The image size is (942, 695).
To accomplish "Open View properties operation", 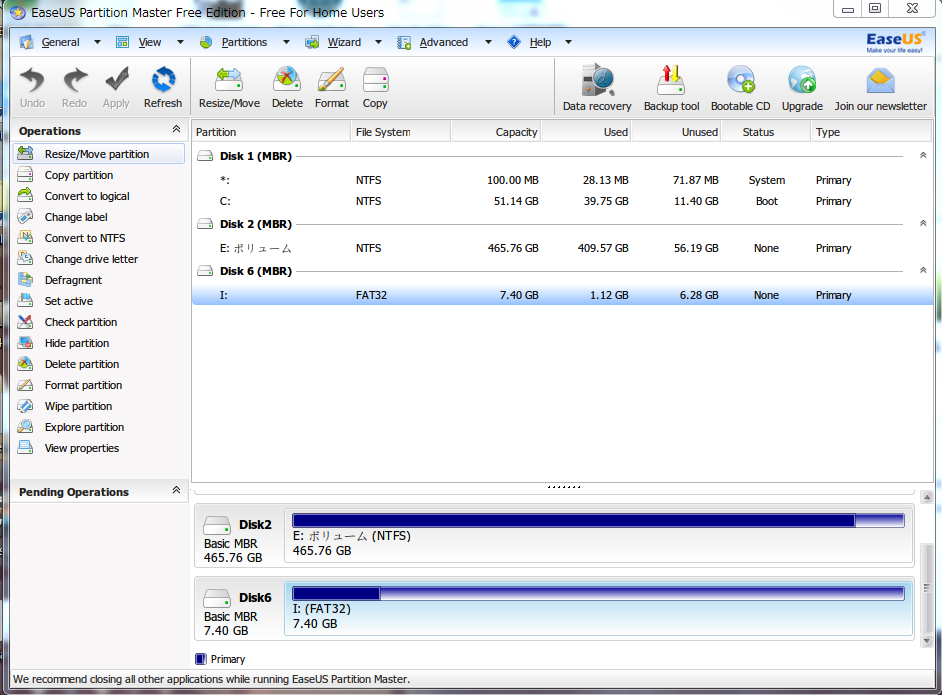I will [82, 448].
